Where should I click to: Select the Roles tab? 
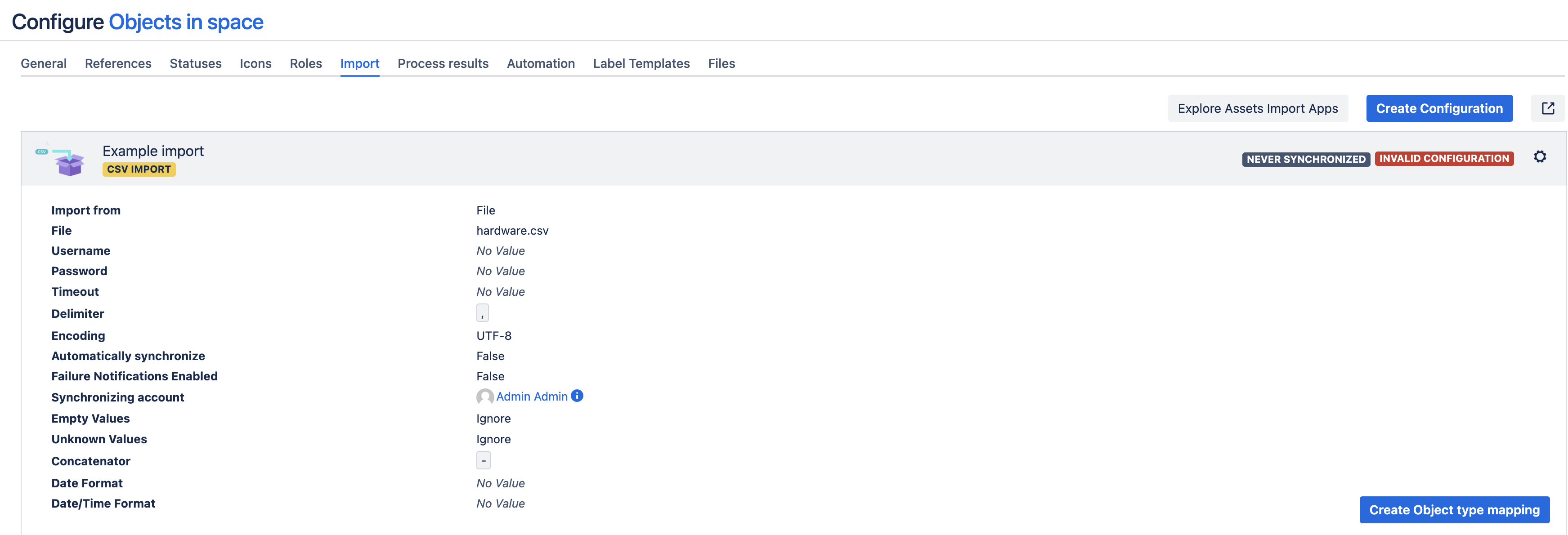(305, 63)
